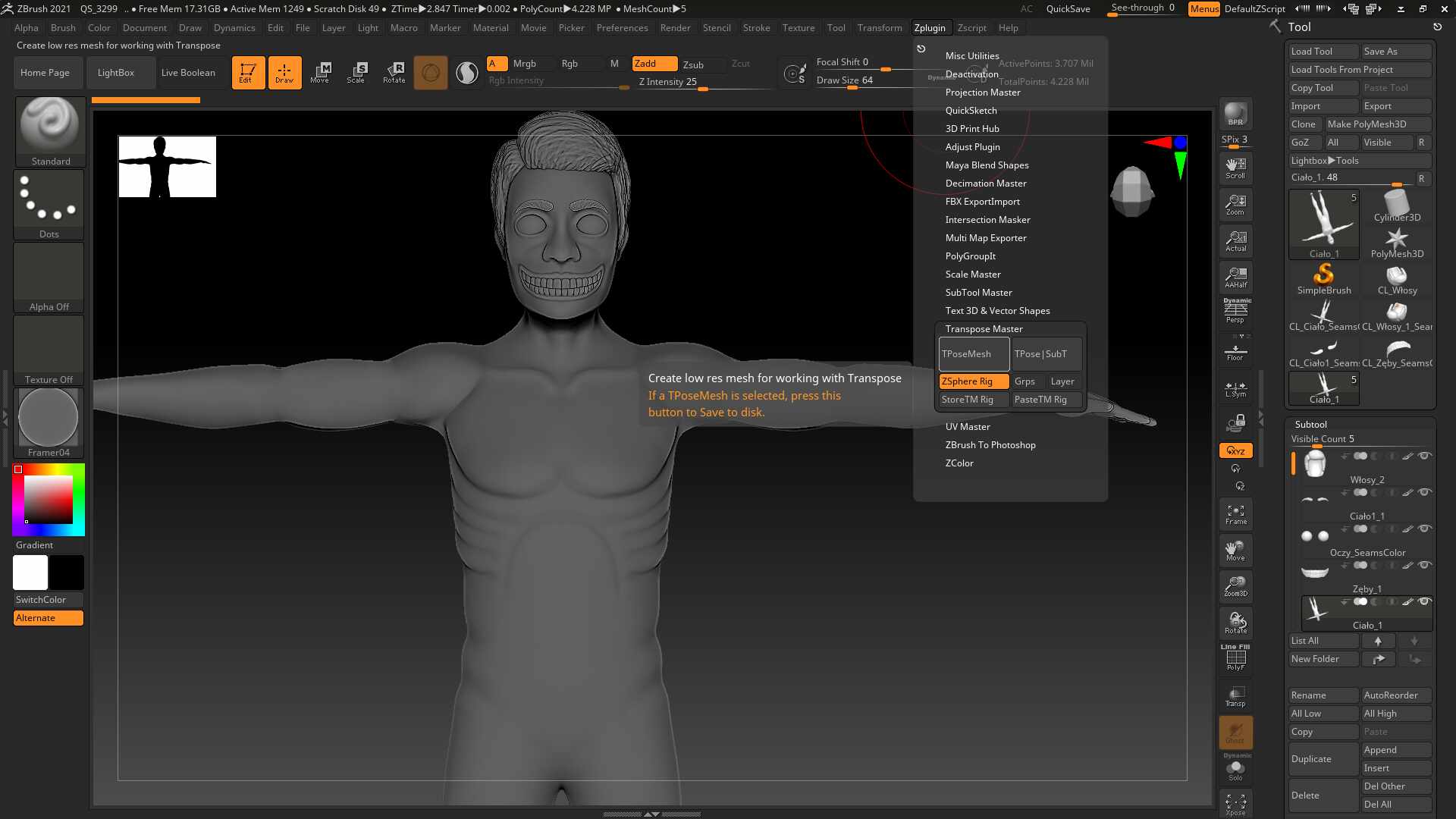Collapse Transpose Master section
1456x819 pixels.
pyautogui.click(x=984, y=329)
